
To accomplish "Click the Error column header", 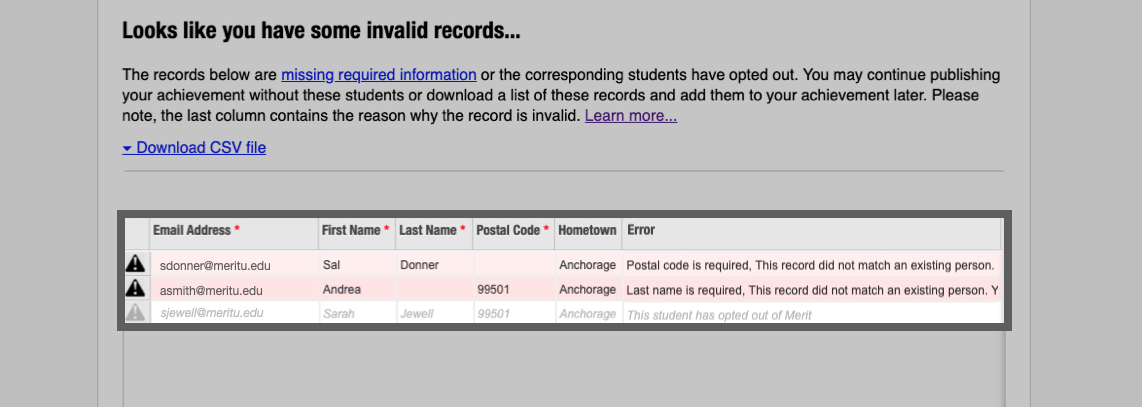I will 641,230.
